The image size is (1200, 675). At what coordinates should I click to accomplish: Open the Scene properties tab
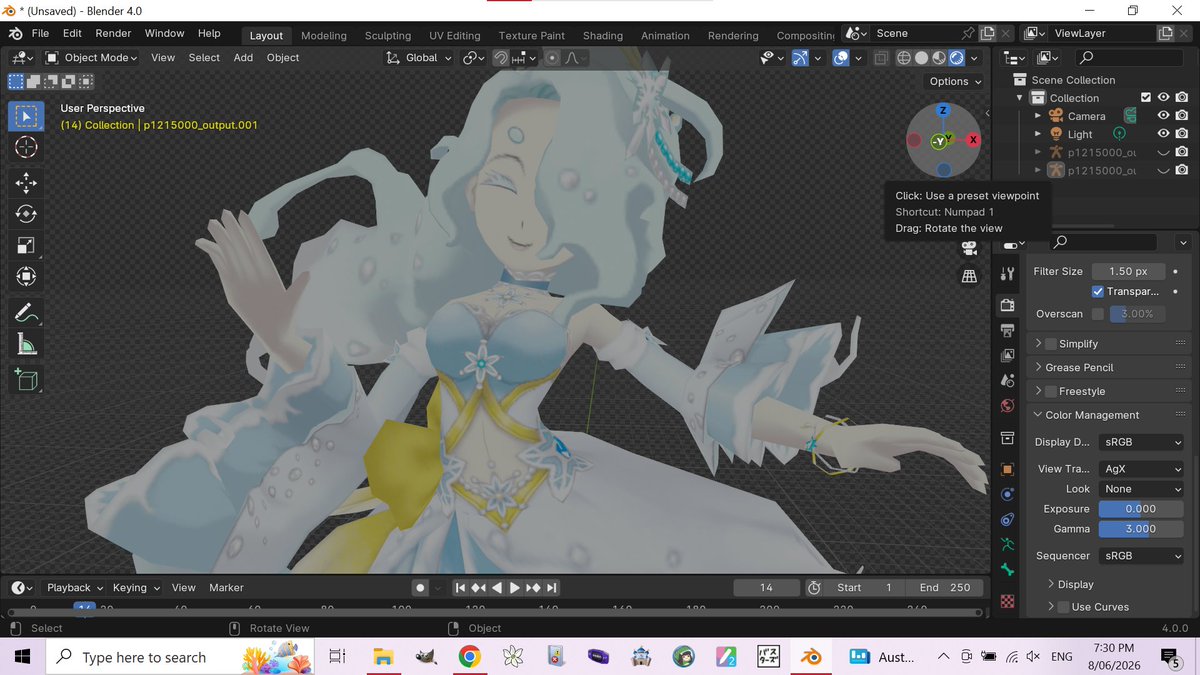tap(1007, 380)
